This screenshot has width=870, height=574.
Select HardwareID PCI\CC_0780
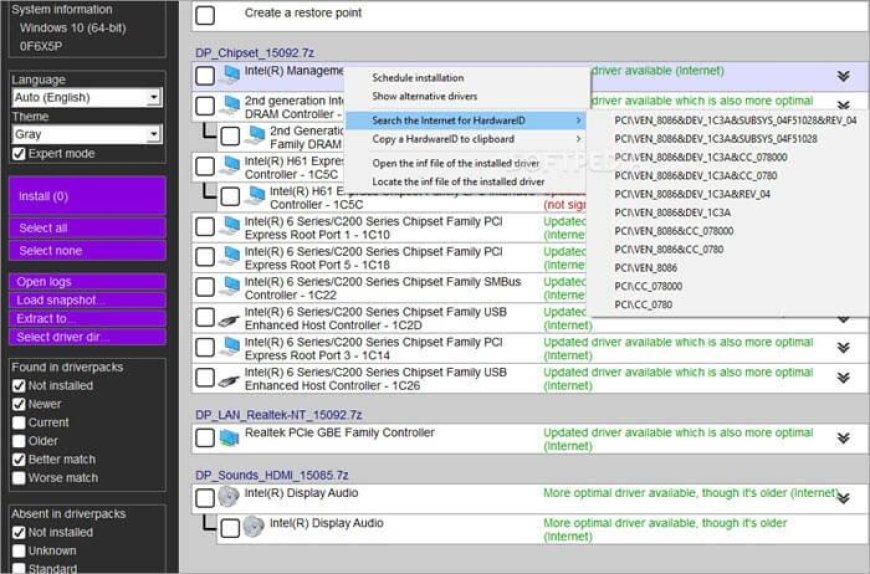[x=643, y=304]
